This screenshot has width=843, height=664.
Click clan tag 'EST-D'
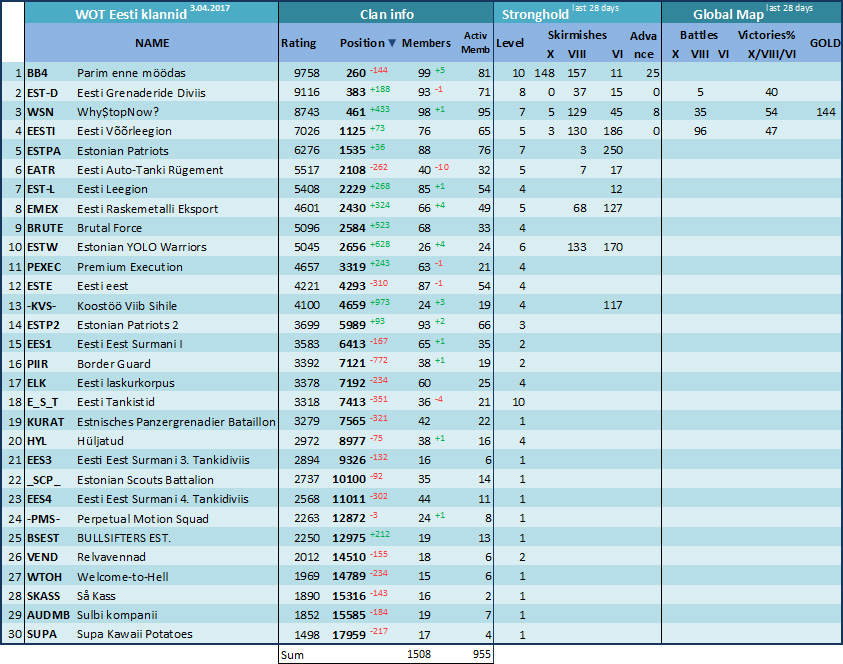tap(42, 92)
